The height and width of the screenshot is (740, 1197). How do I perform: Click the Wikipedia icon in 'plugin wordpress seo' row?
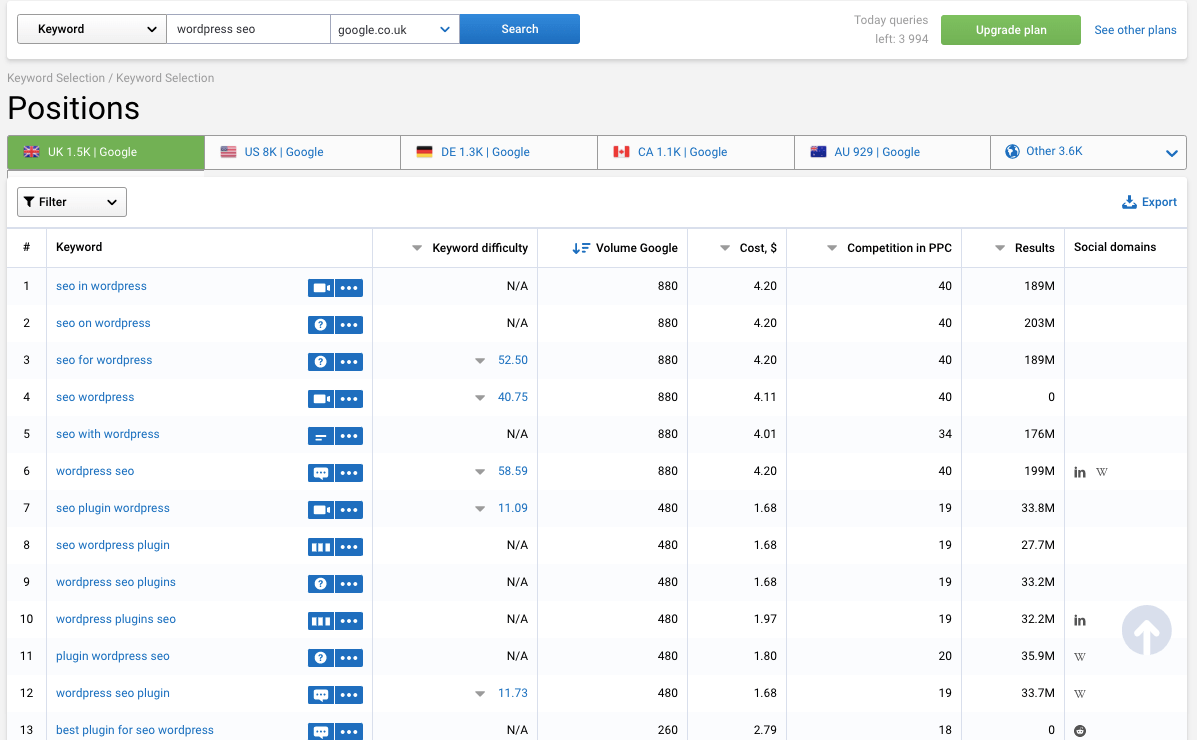(1079, 657)
